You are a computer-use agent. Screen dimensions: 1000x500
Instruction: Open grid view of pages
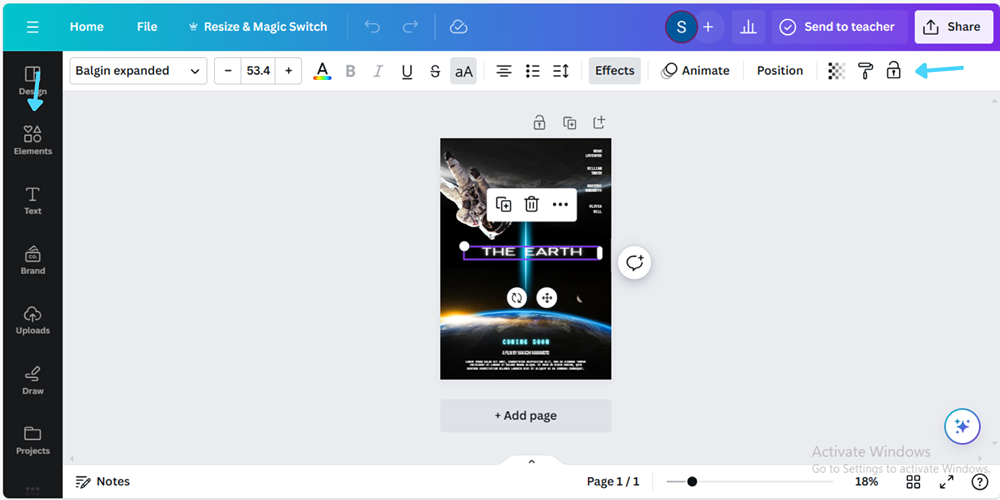(913, 482)
